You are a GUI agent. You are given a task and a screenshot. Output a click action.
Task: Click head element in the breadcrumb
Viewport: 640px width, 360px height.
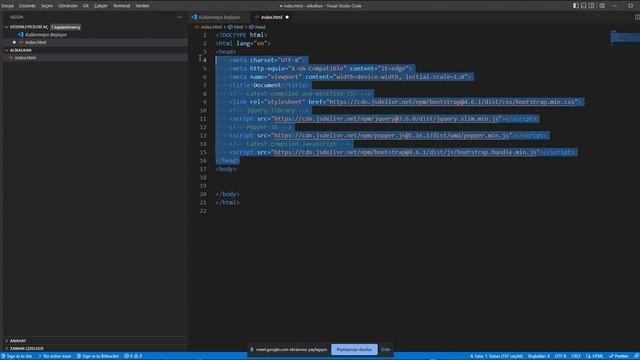(260, 27)
